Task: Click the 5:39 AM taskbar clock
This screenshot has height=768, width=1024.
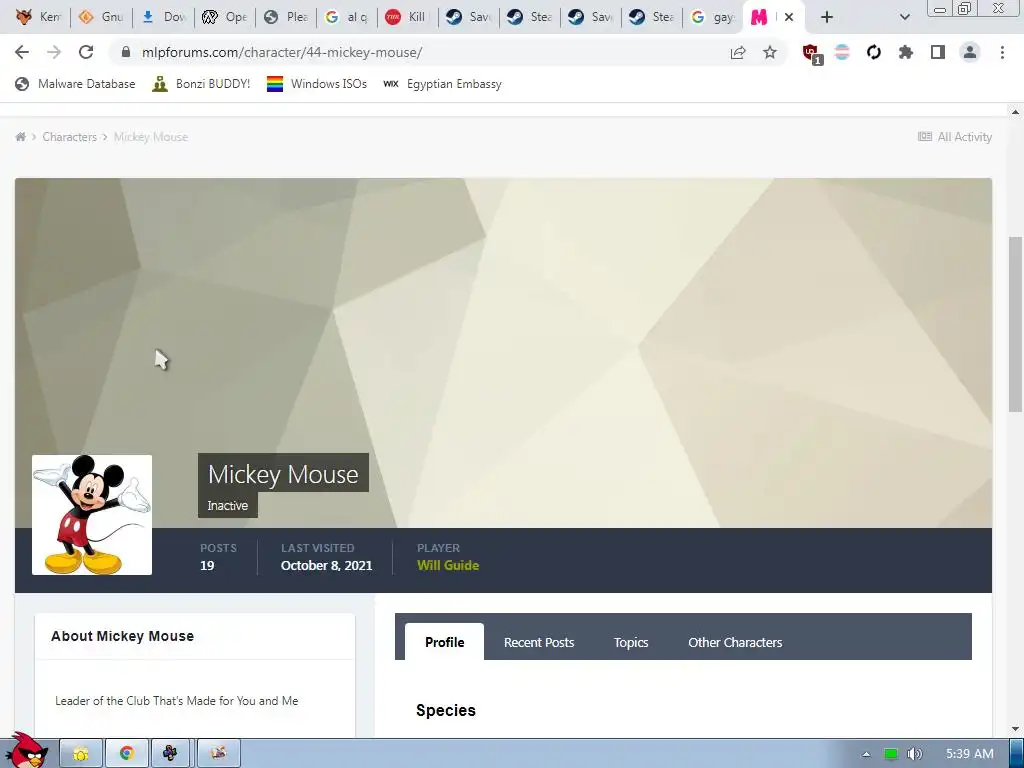Action: 969,754
